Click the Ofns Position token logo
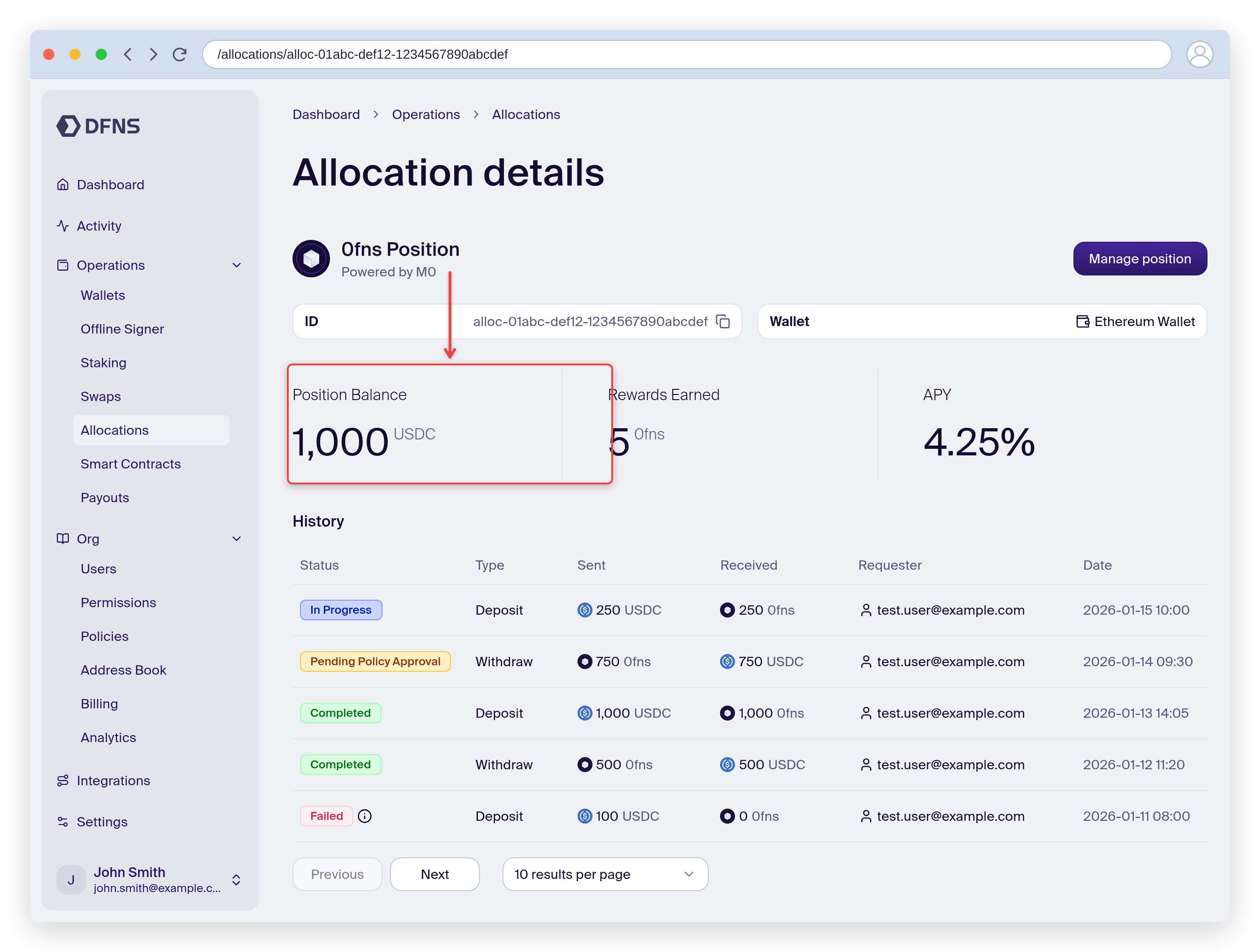 tap(311, 259)
